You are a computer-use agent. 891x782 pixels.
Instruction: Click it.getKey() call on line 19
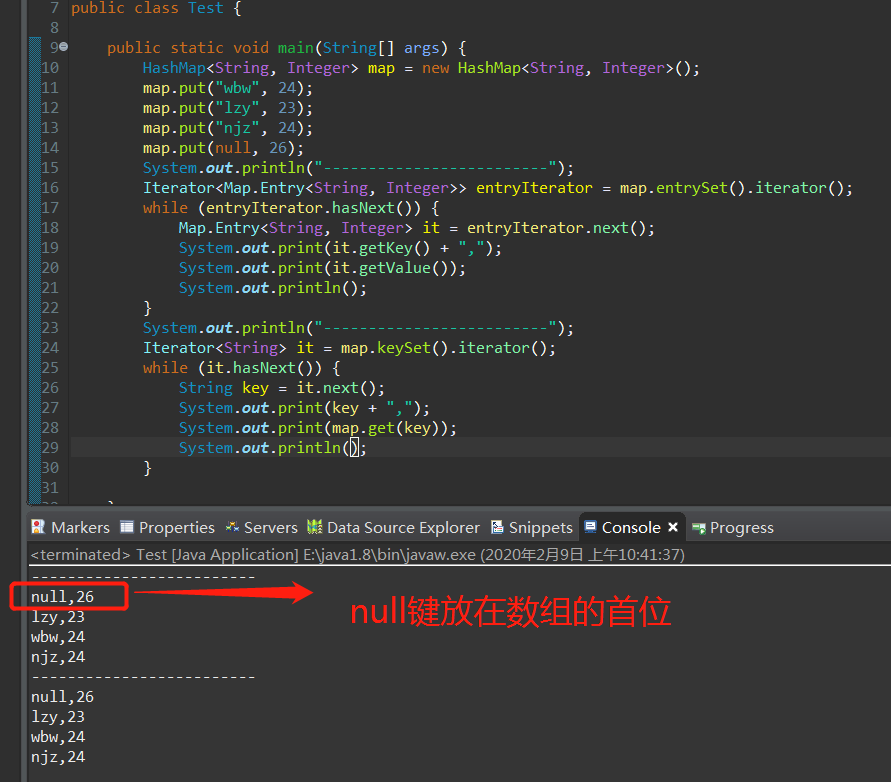tap(381, 248)
